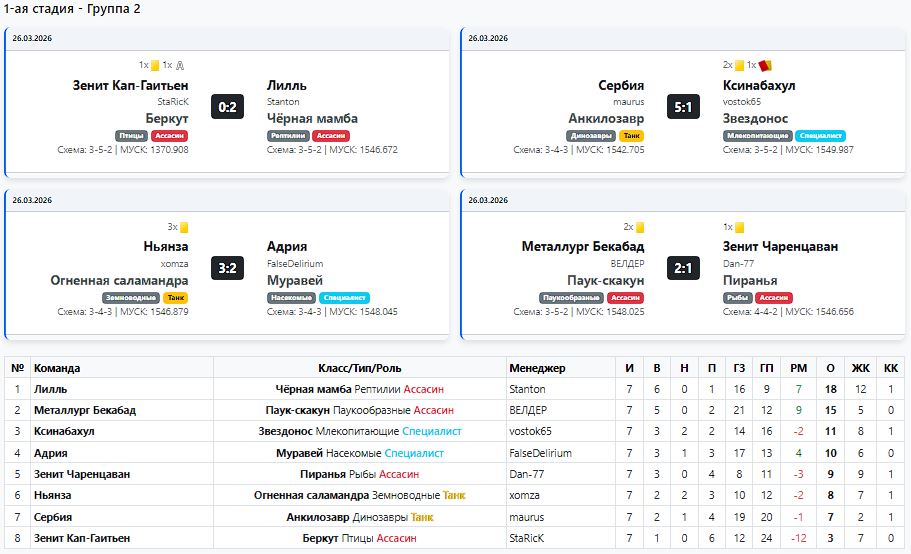This screenshot has height=554, width=911.
Task: Click manager FalseDelirium in the standings table
Action: (x=540, y=453)
